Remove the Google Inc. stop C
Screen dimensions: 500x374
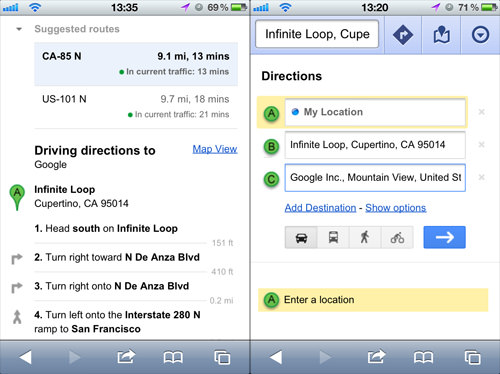[x=481, y=177]
